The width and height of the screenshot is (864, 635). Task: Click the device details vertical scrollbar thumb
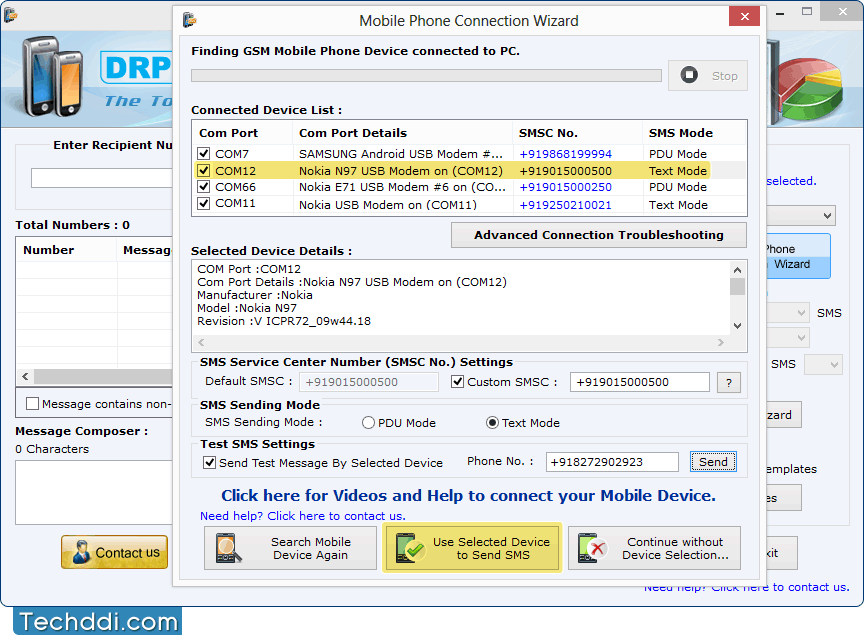tap(737, 287)
